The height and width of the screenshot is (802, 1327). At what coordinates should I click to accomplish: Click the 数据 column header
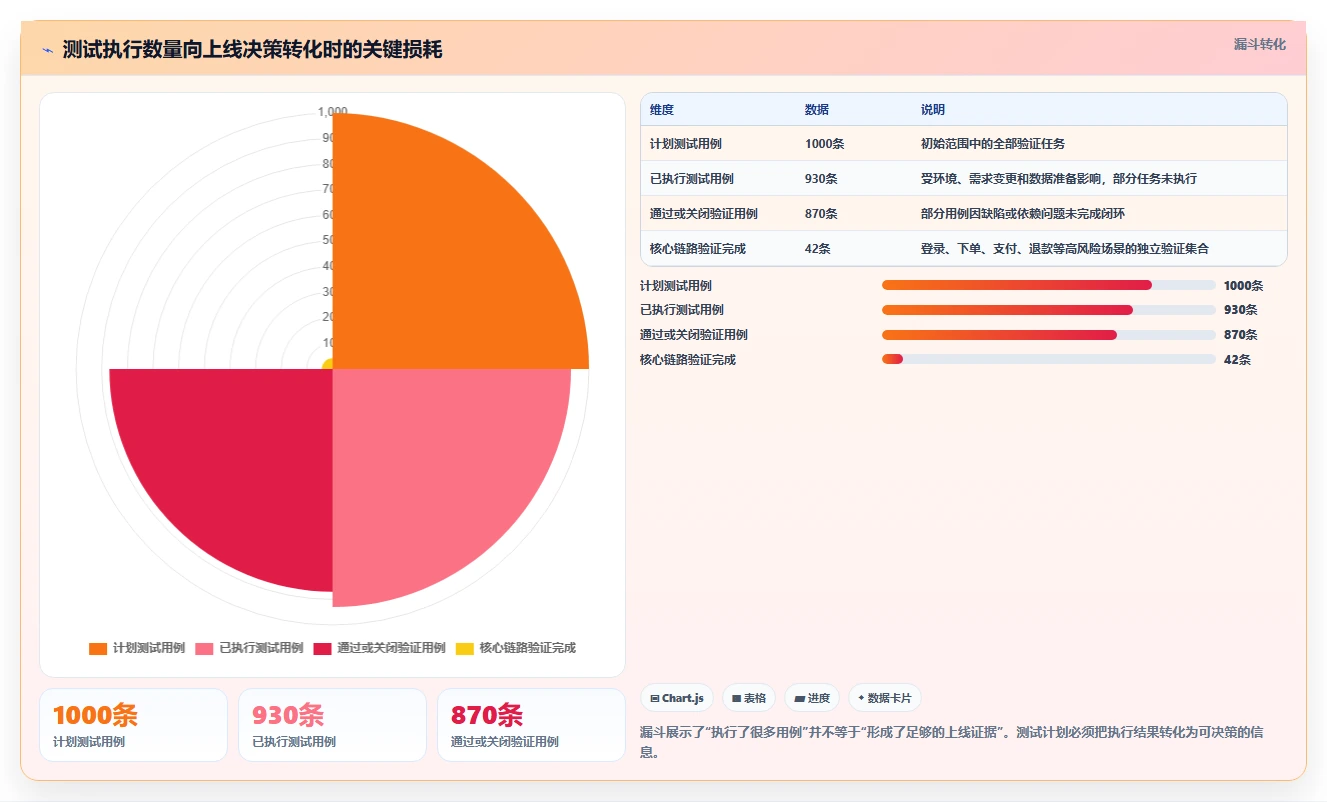[x=817, y=110]
